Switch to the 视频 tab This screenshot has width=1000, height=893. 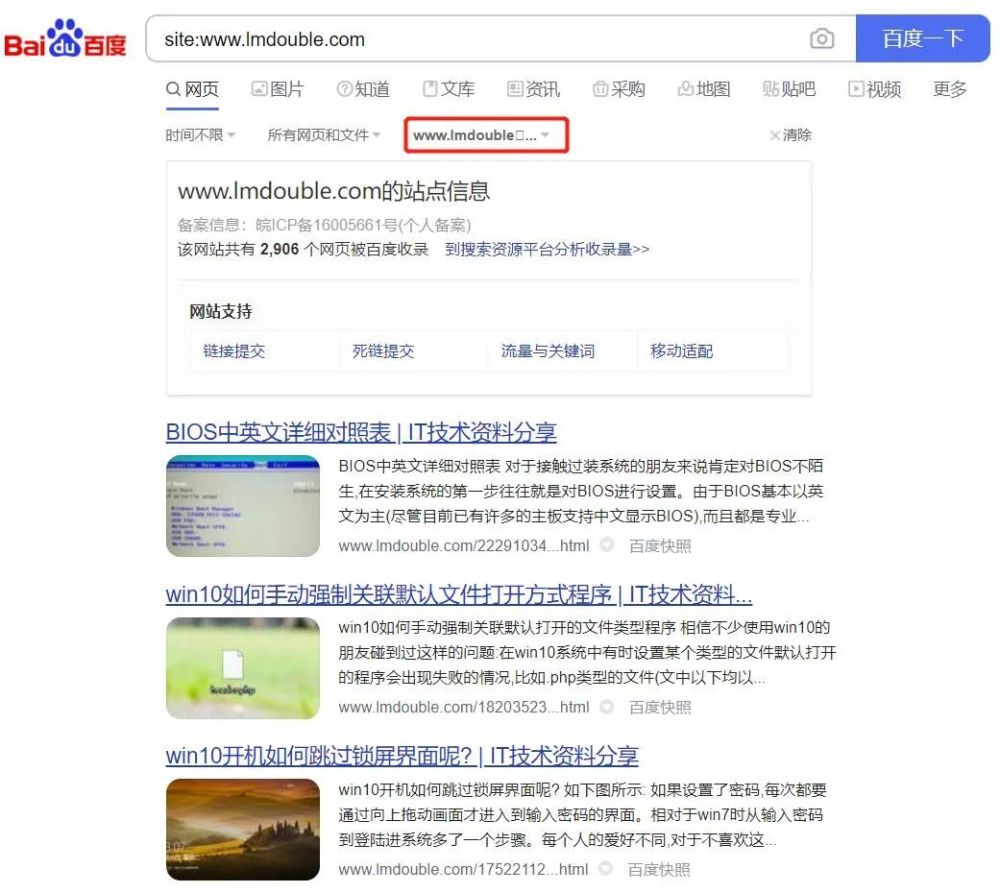pyautogui.click(x=875, y=89)
